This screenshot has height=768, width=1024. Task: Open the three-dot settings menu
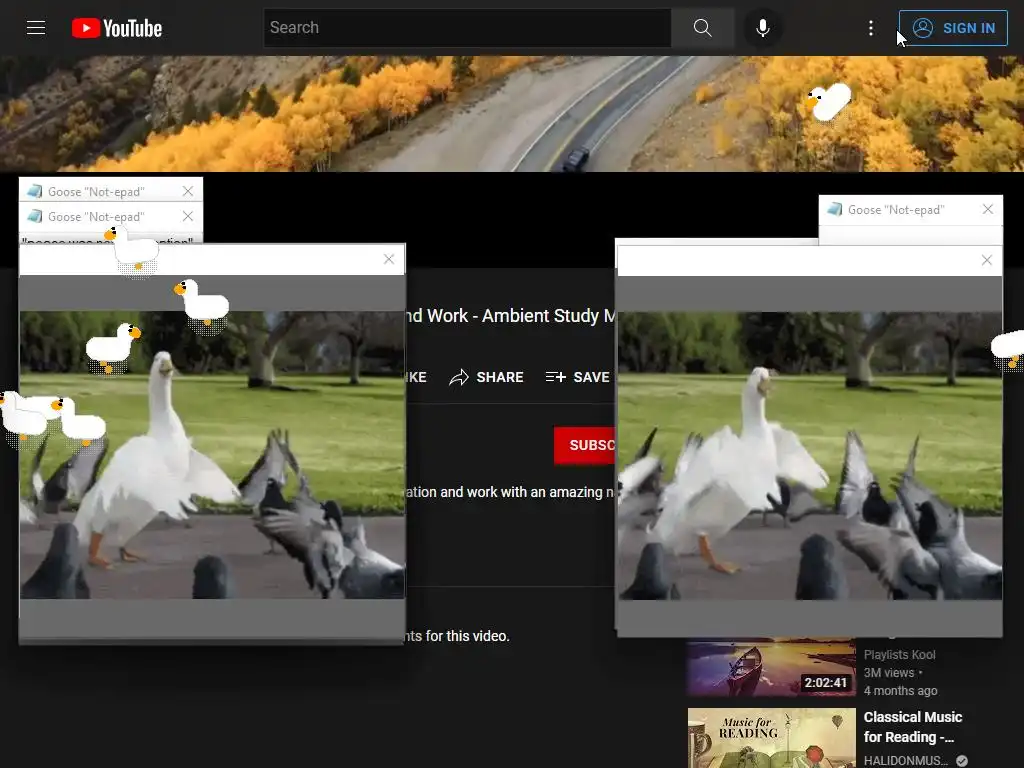pos(871,27)
